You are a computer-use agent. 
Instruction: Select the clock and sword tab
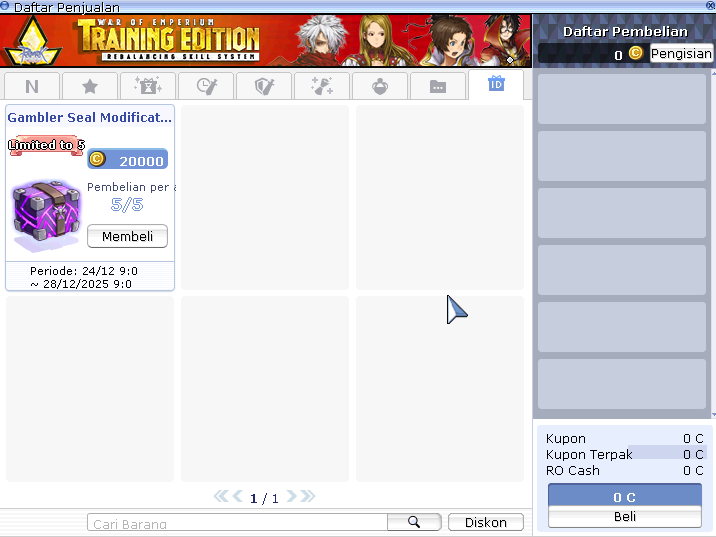[206, 86]
